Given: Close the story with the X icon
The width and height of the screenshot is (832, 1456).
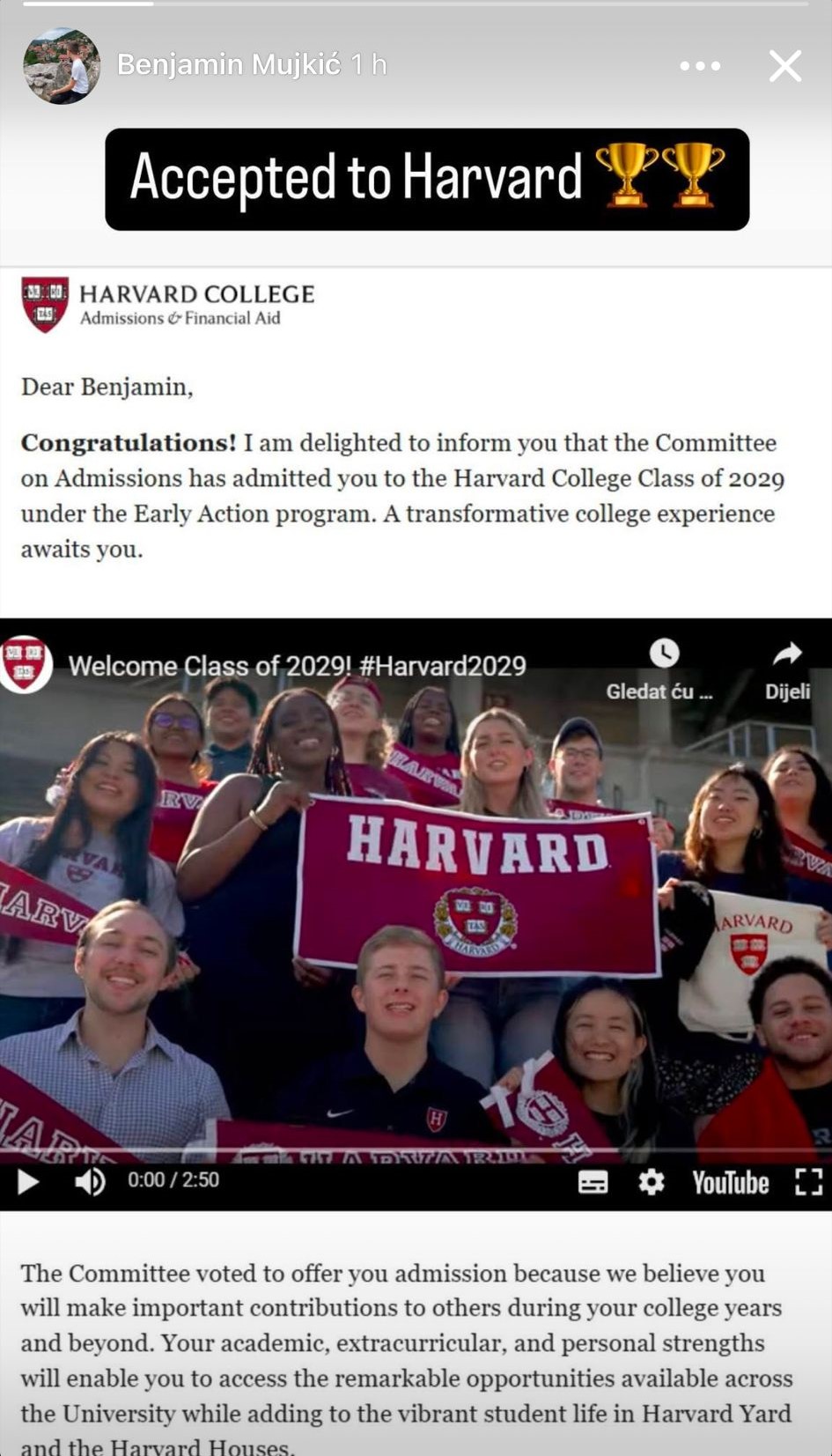Looking at the screenshot, I should [x=784, y=66].
